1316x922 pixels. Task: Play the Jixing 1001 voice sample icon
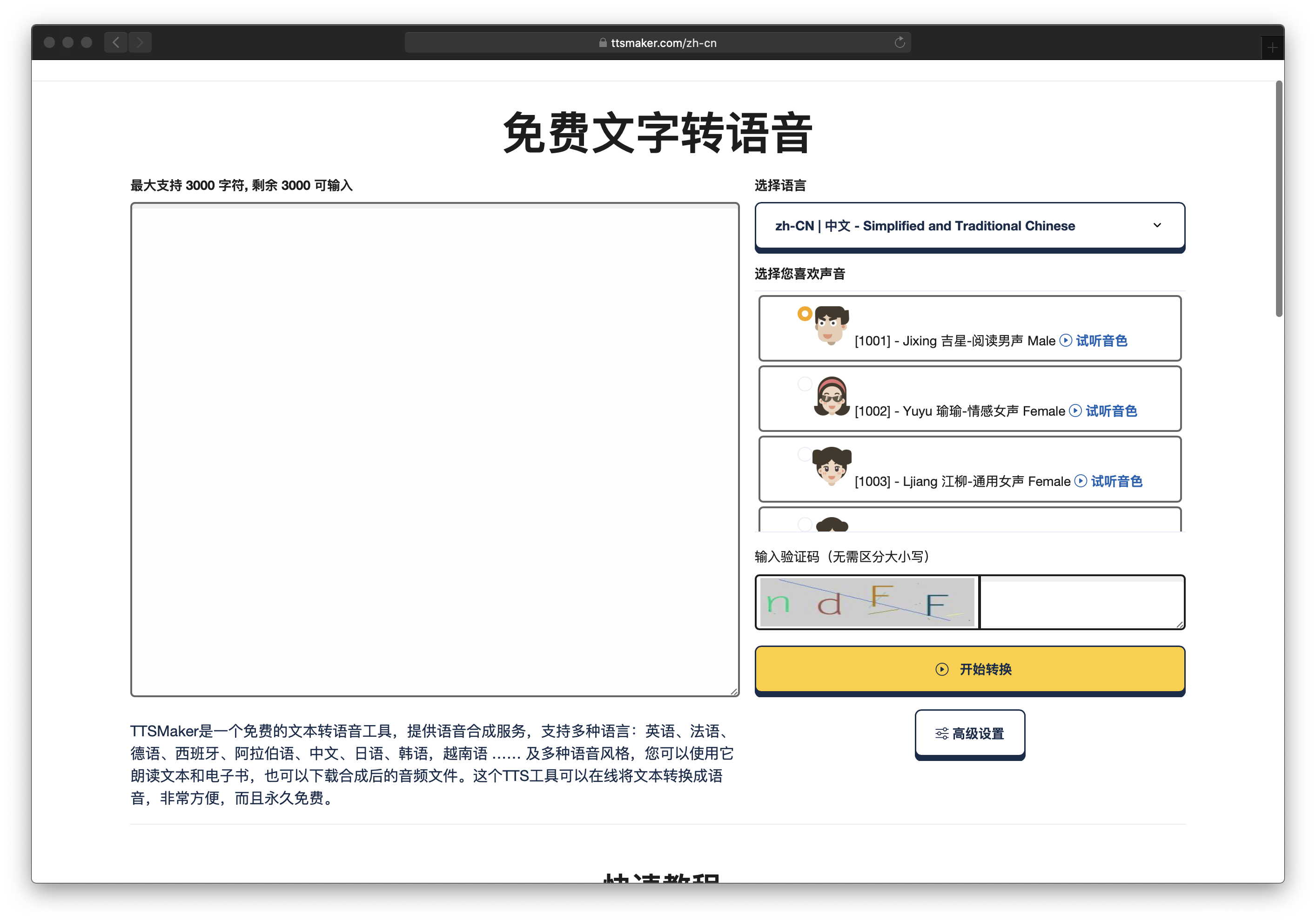point(1066,341)
